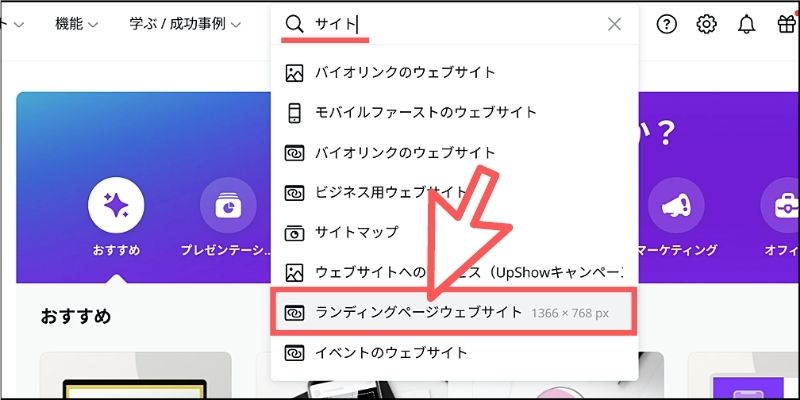Screen dimensions: 800x400
Task: Select the first バイオリンクのウェブサイト result with image icon
Action: [x=454, y=72]
